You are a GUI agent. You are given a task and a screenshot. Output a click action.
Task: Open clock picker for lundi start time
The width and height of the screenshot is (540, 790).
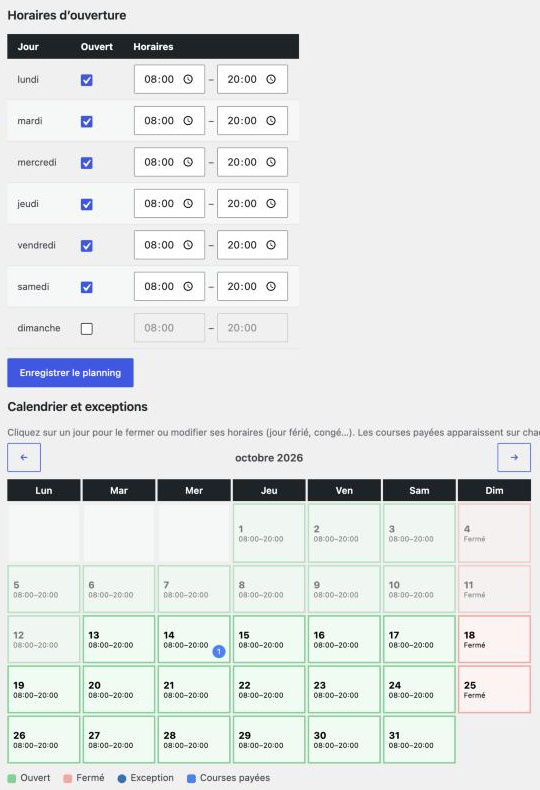click(x=188, y=79)
